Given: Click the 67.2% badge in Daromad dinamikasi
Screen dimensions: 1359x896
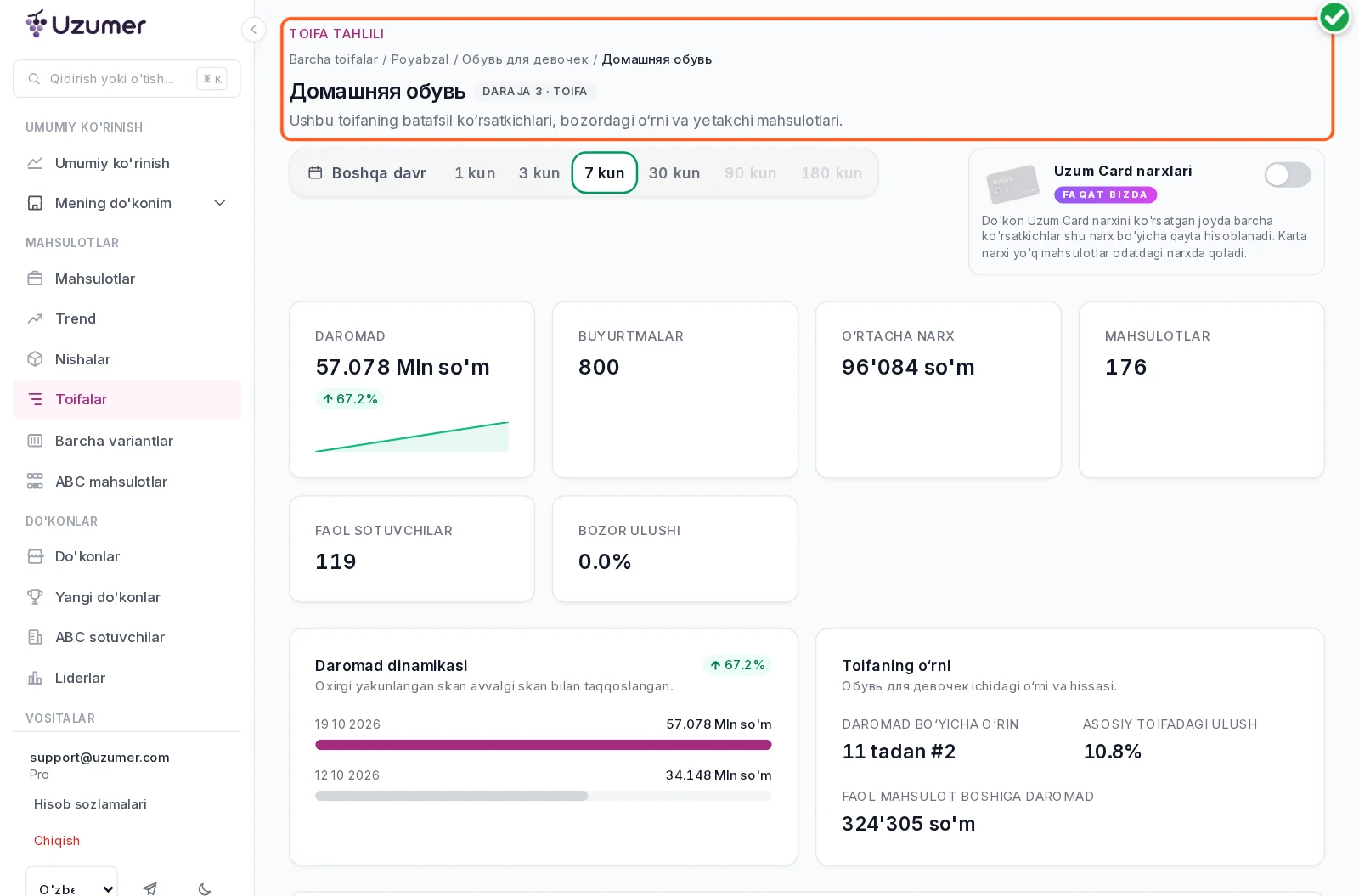Looking at the screenshot, I should point(737,665).
